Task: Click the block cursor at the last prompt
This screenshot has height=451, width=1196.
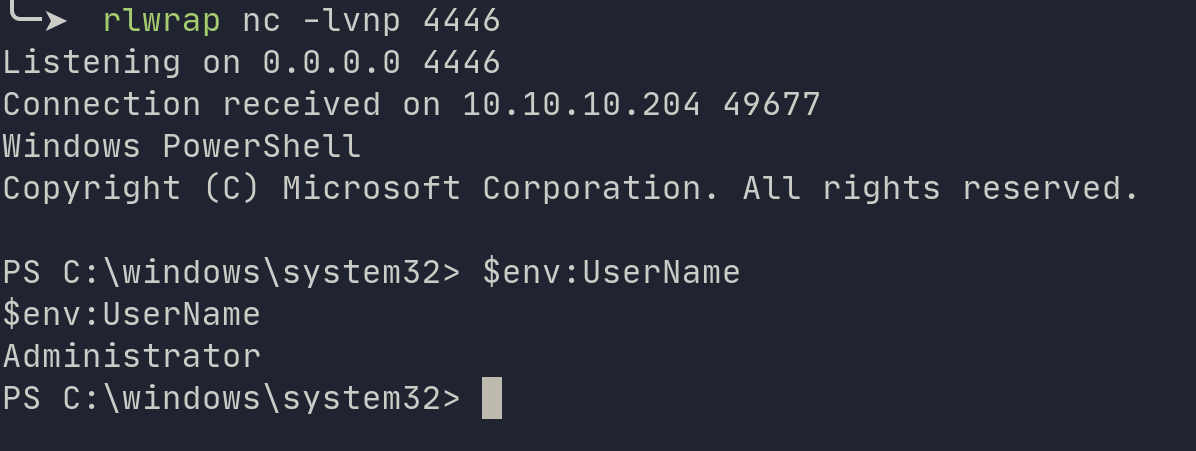Action: pos(492,398)
